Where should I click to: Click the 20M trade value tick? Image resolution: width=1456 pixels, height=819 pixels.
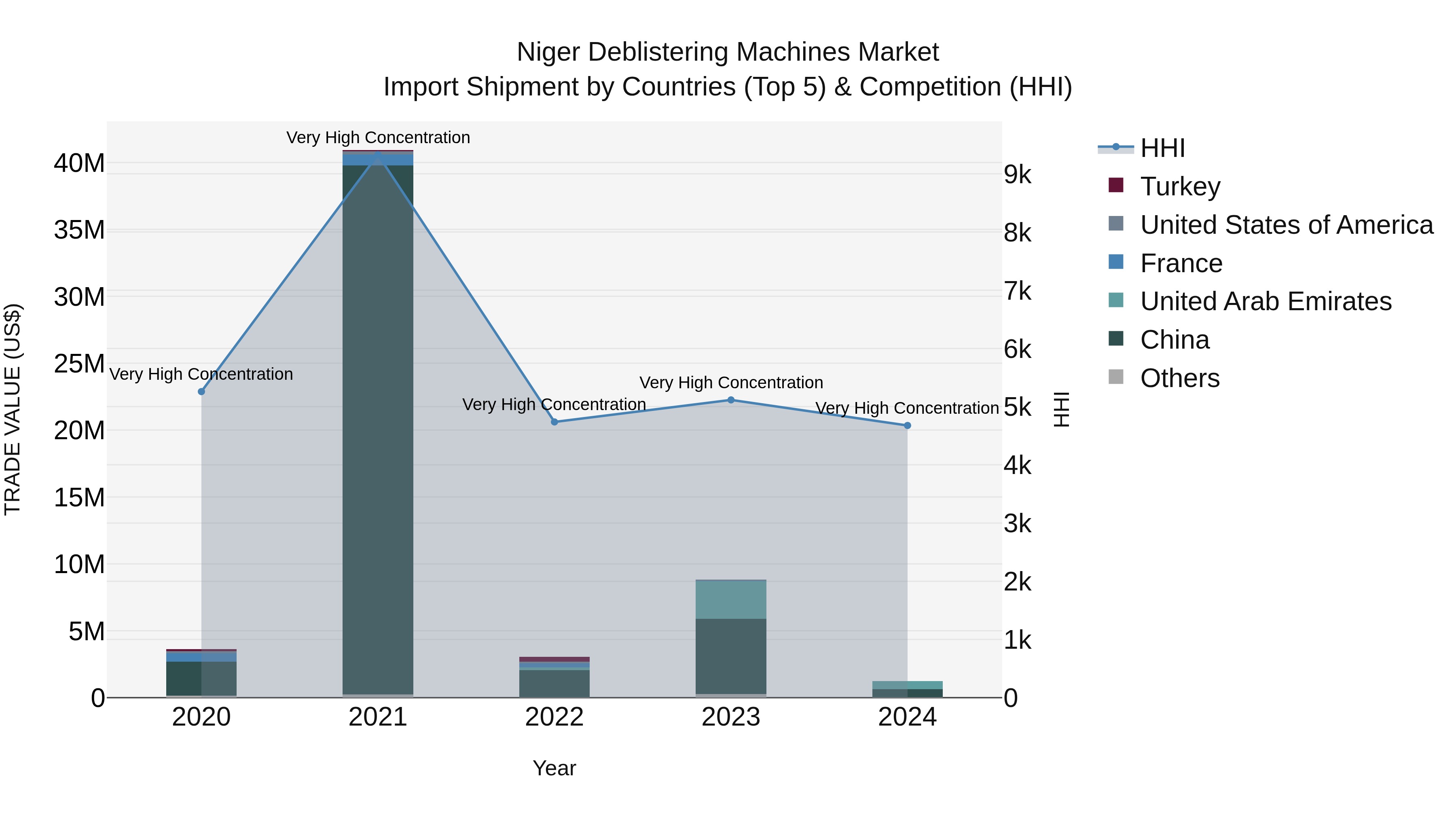point(79,431)
